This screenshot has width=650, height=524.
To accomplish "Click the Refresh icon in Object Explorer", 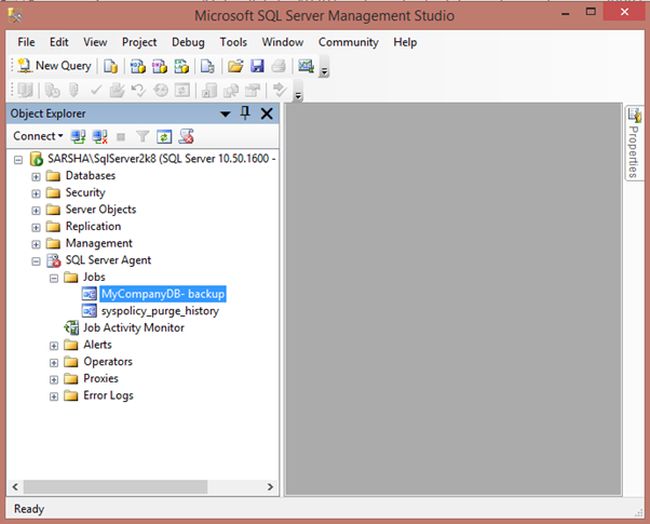I will pyautogui.click(x=164, y=136).
